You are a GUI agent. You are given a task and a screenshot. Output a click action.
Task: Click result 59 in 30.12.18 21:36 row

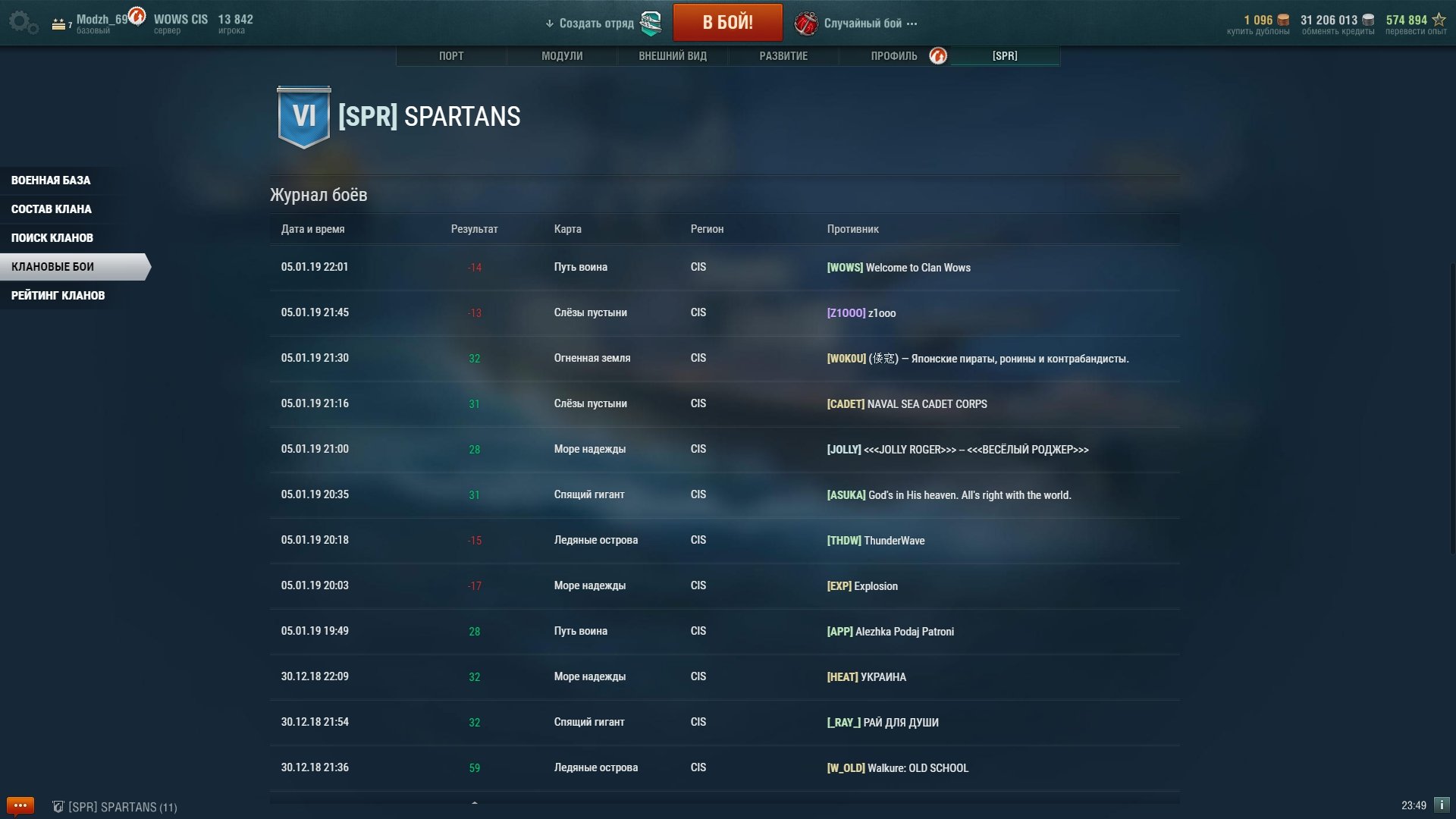[x=474, y=768]
